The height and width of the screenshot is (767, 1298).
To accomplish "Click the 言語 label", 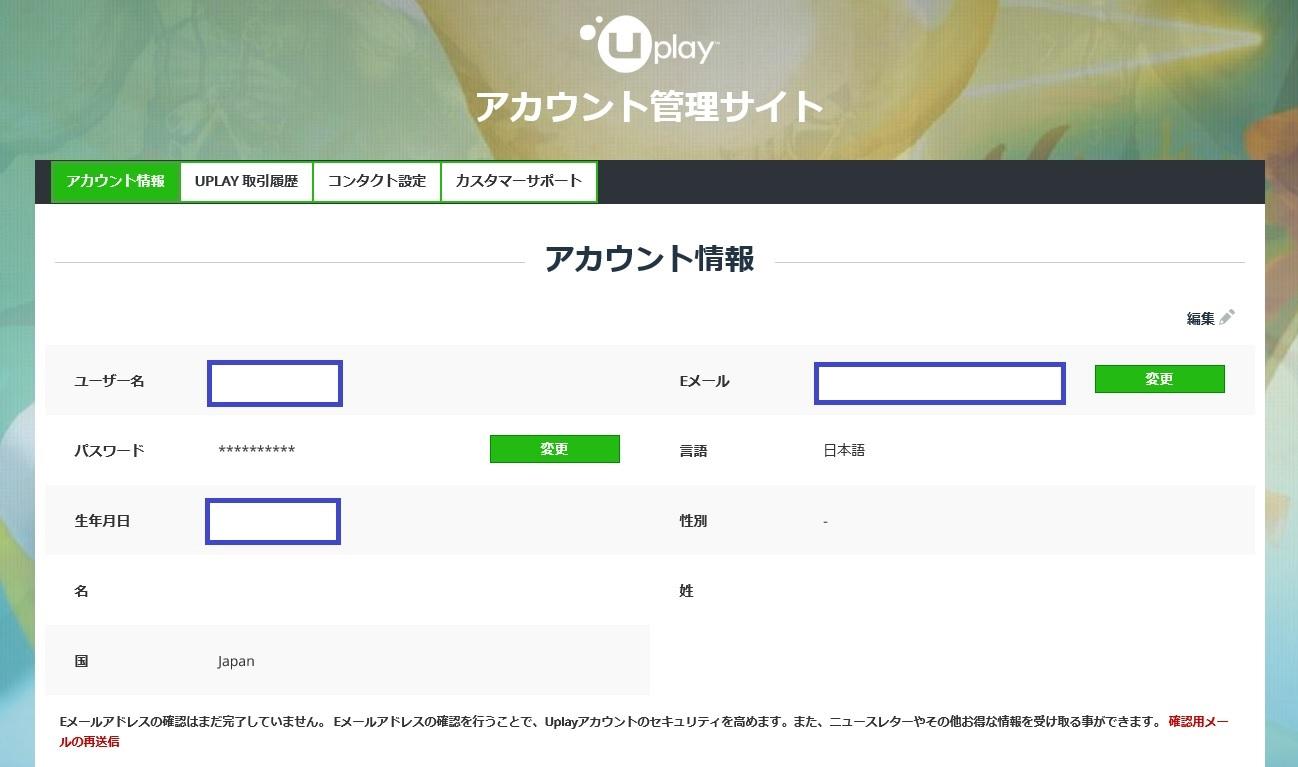I will click(693, 451).
